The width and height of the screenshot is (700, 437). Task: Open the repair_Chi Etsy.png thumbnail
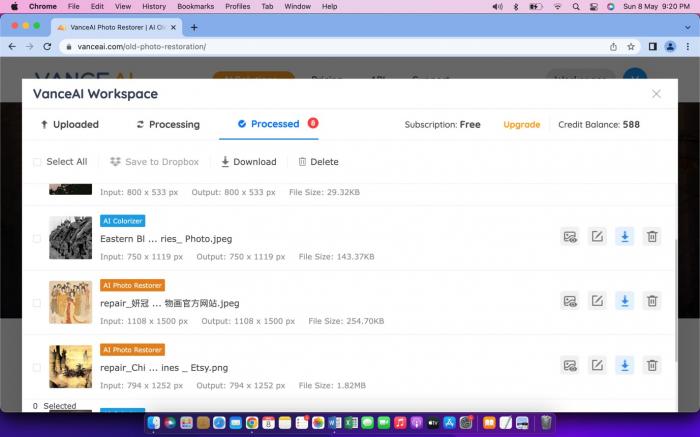pos(71,366)
